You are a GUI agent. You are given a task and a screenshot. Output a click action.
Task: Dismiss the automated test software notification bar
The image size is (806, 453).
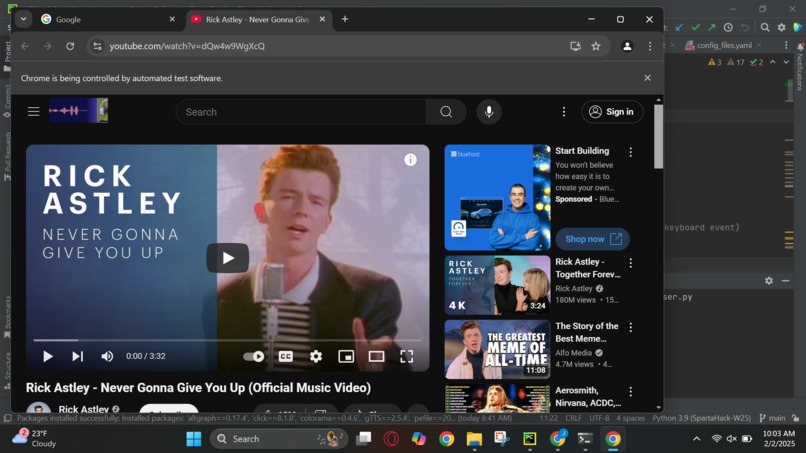click(648, 78)
